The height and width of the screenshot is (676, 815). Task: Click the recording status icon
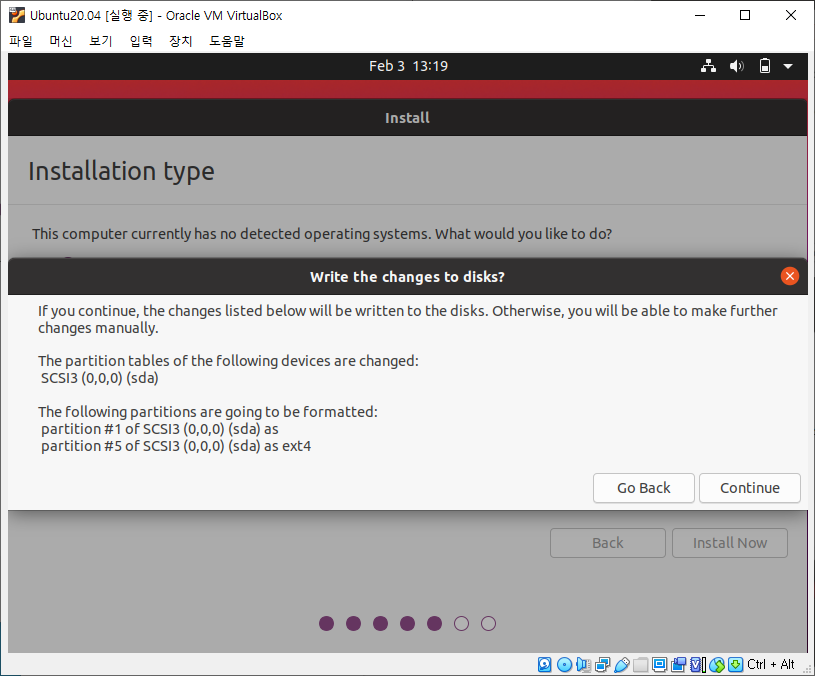click(678, 665)
